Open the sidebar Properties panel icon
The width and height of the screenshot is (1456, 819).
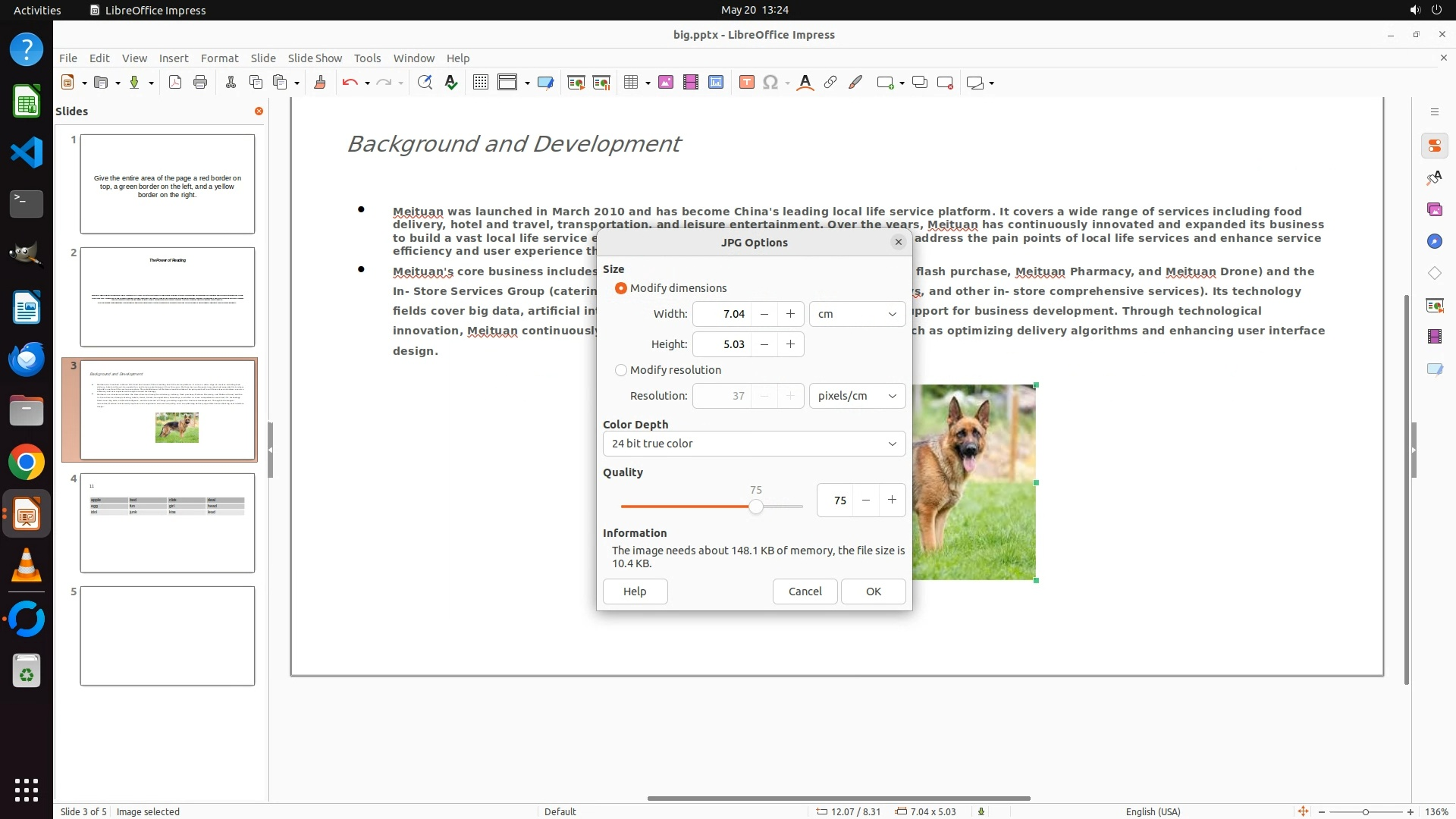[x=1434, y=146]
